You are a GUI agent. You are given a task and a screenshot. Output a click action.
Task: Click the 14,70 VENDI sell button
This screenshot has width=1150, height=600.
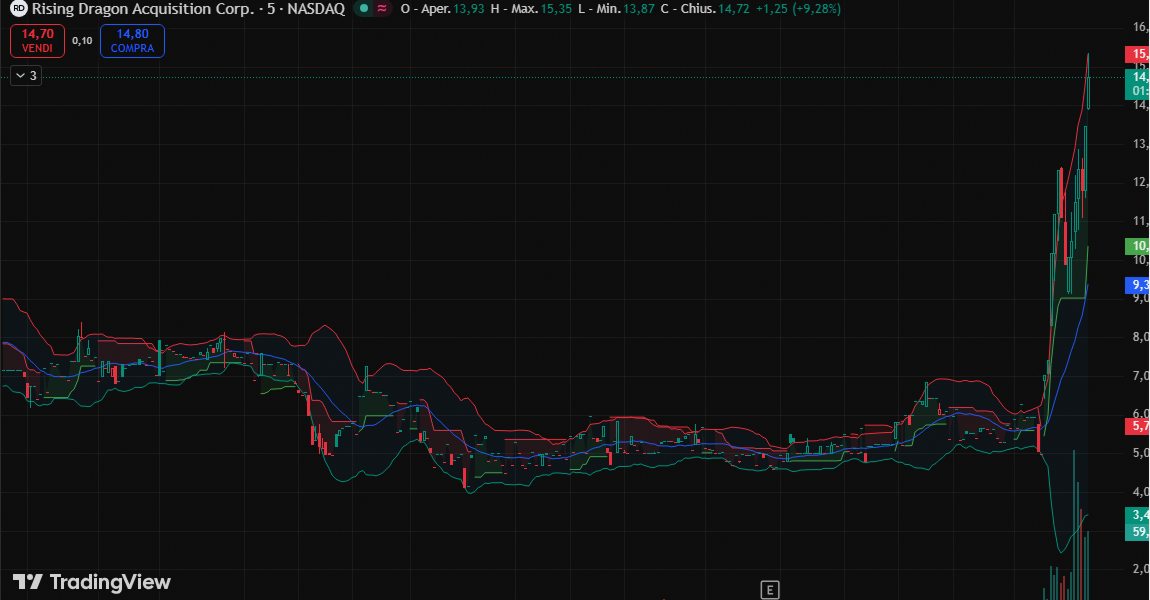[x=37, y=40]
